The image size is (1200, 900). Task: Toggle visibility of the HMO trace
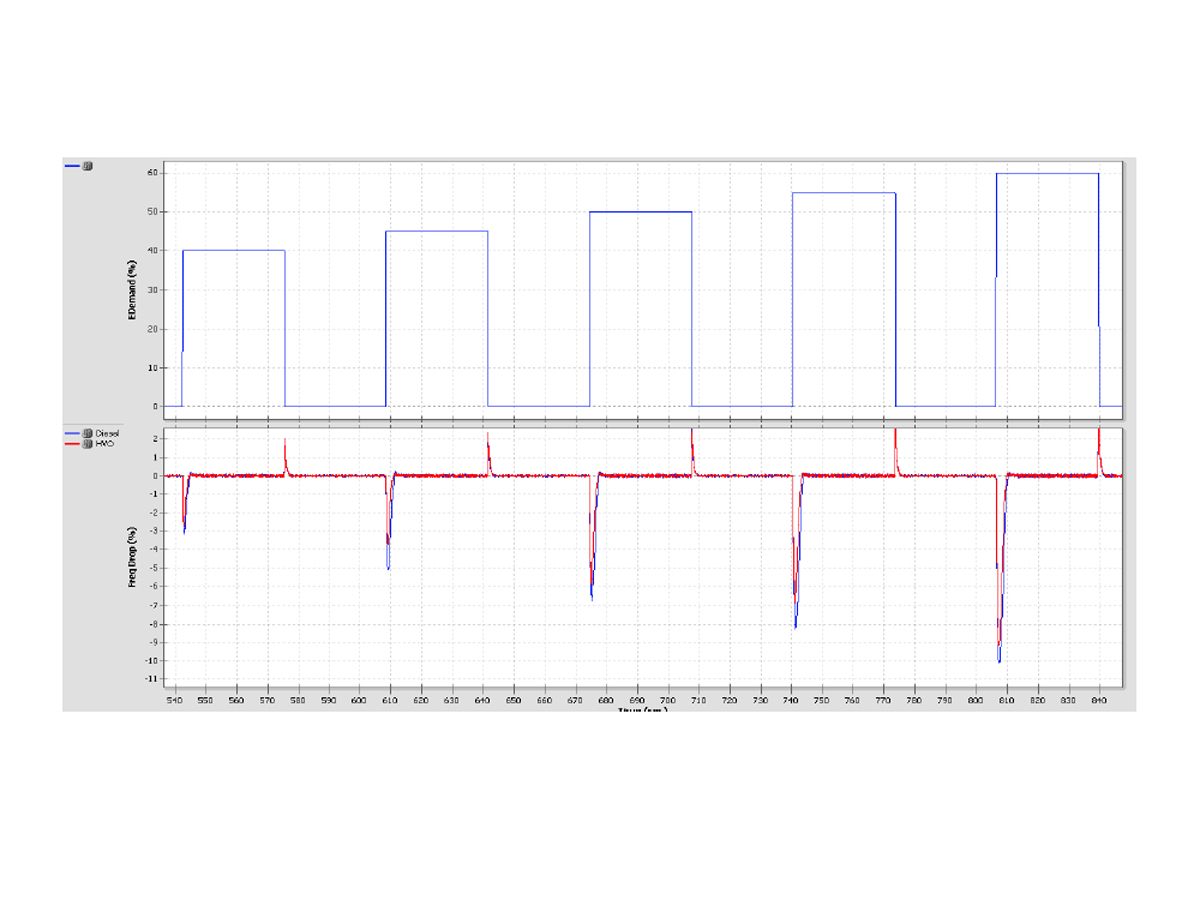point(87,443)
